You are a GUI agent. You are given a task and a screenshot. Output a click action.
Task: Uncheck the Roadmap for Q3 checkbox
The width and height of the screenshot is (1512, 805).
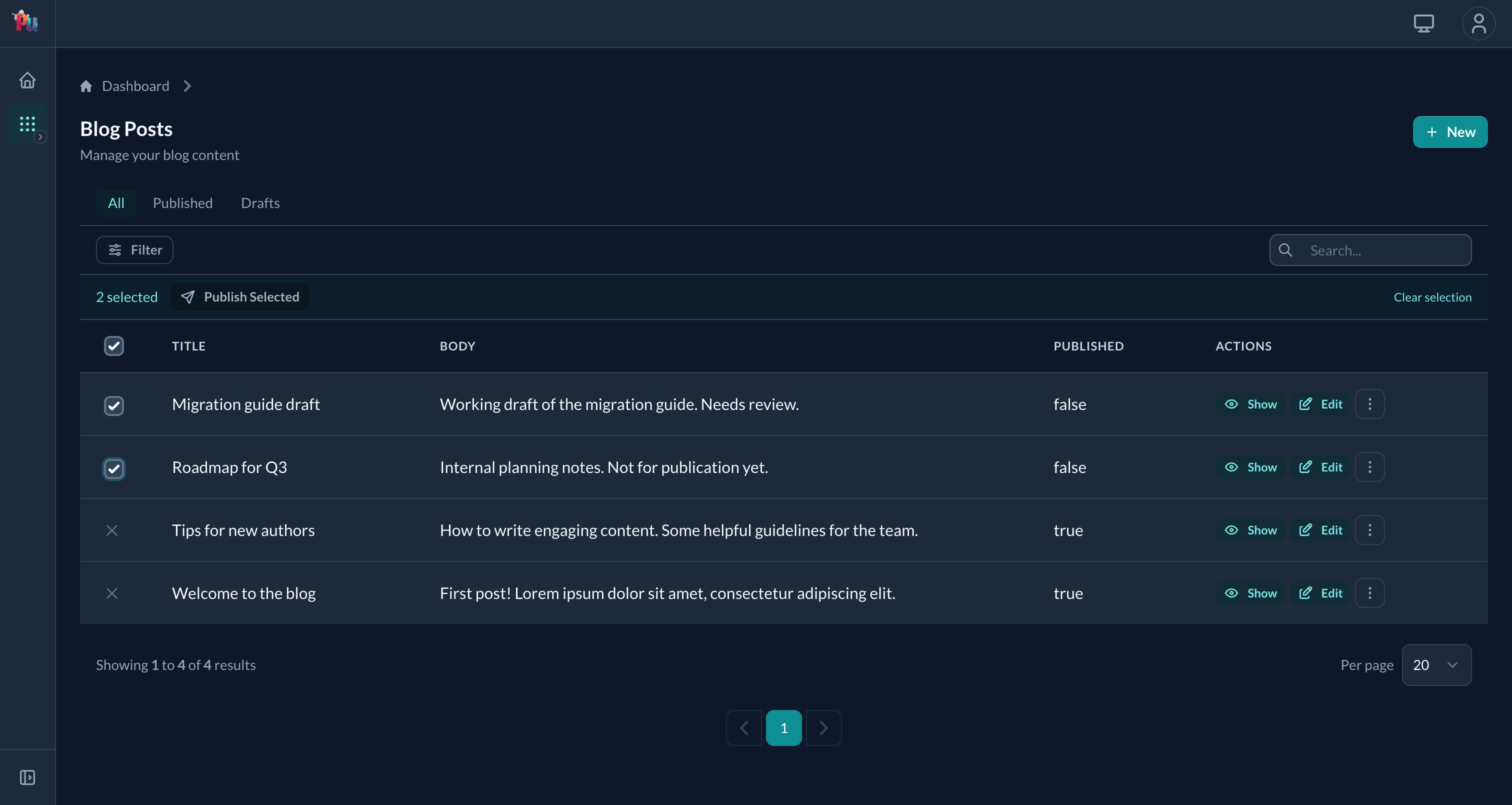coord(114,468)
